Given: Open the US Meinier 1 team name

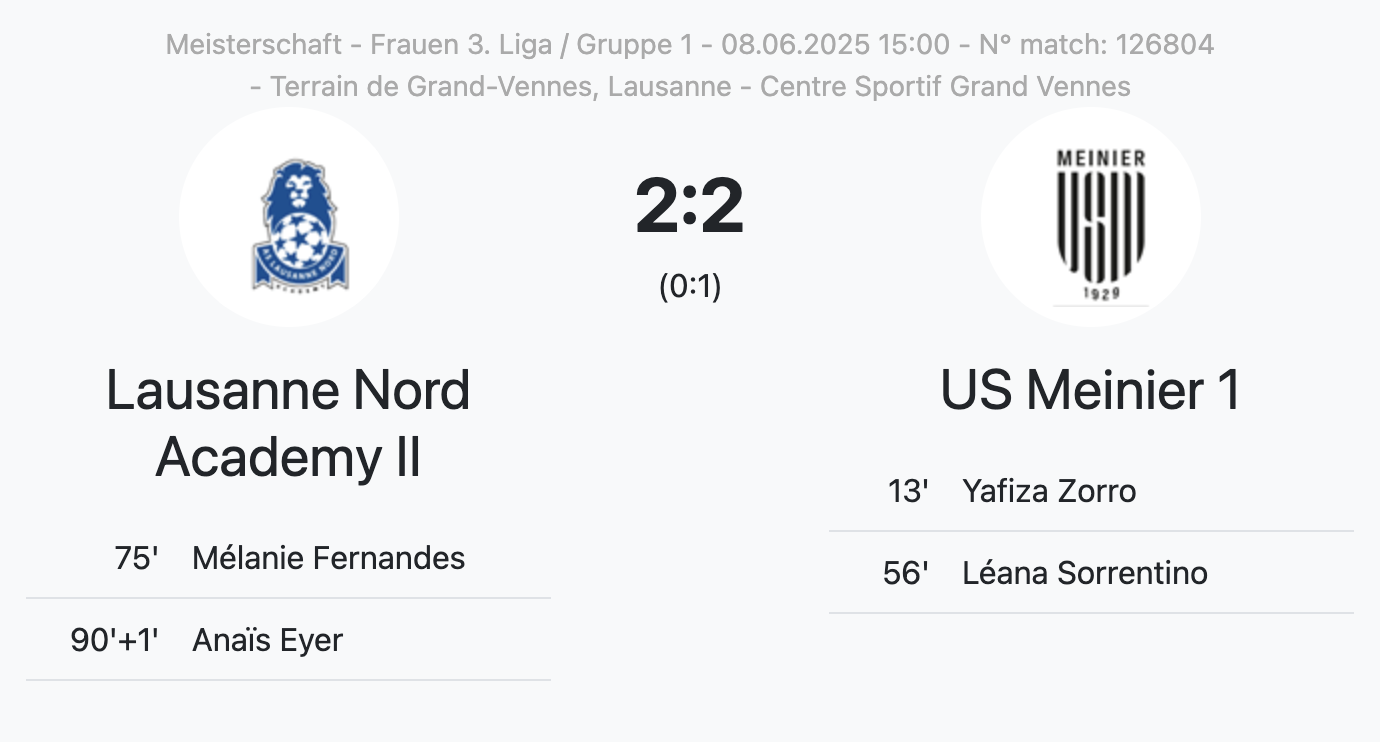Looking at the screenshot, I should pos(1090,390).
